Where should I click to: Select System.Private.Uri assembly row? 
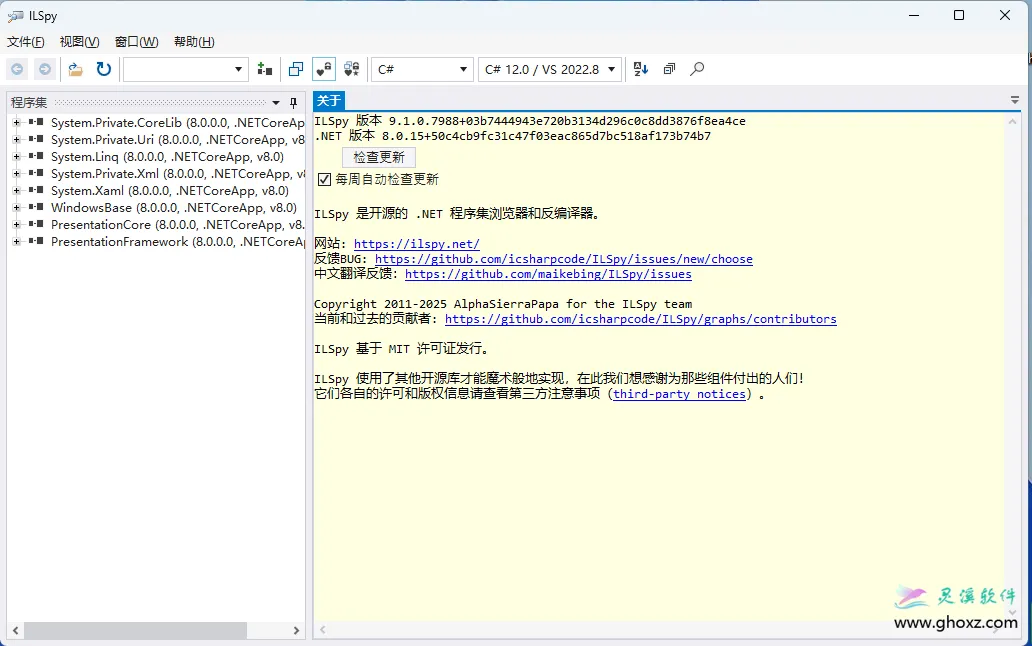pyautogui.click(x=178, y=139)
